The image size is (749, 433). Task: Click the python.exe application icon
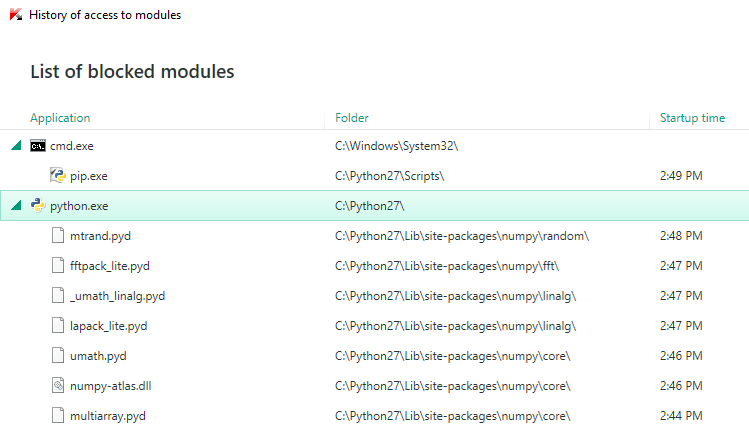point(38,206)
